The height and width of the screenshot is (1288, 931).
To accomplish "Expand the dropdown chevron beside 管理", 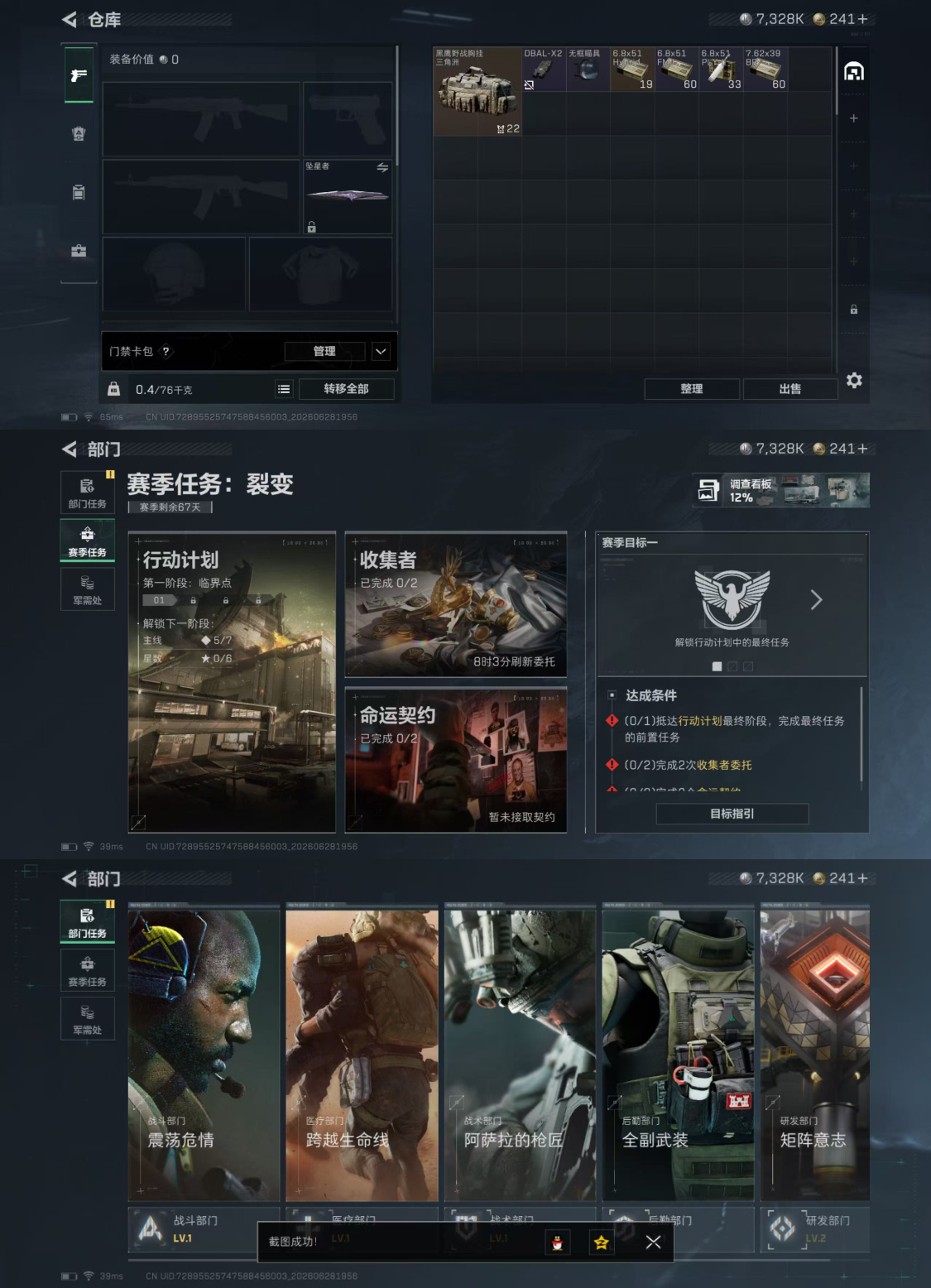I will coord(381,351).
